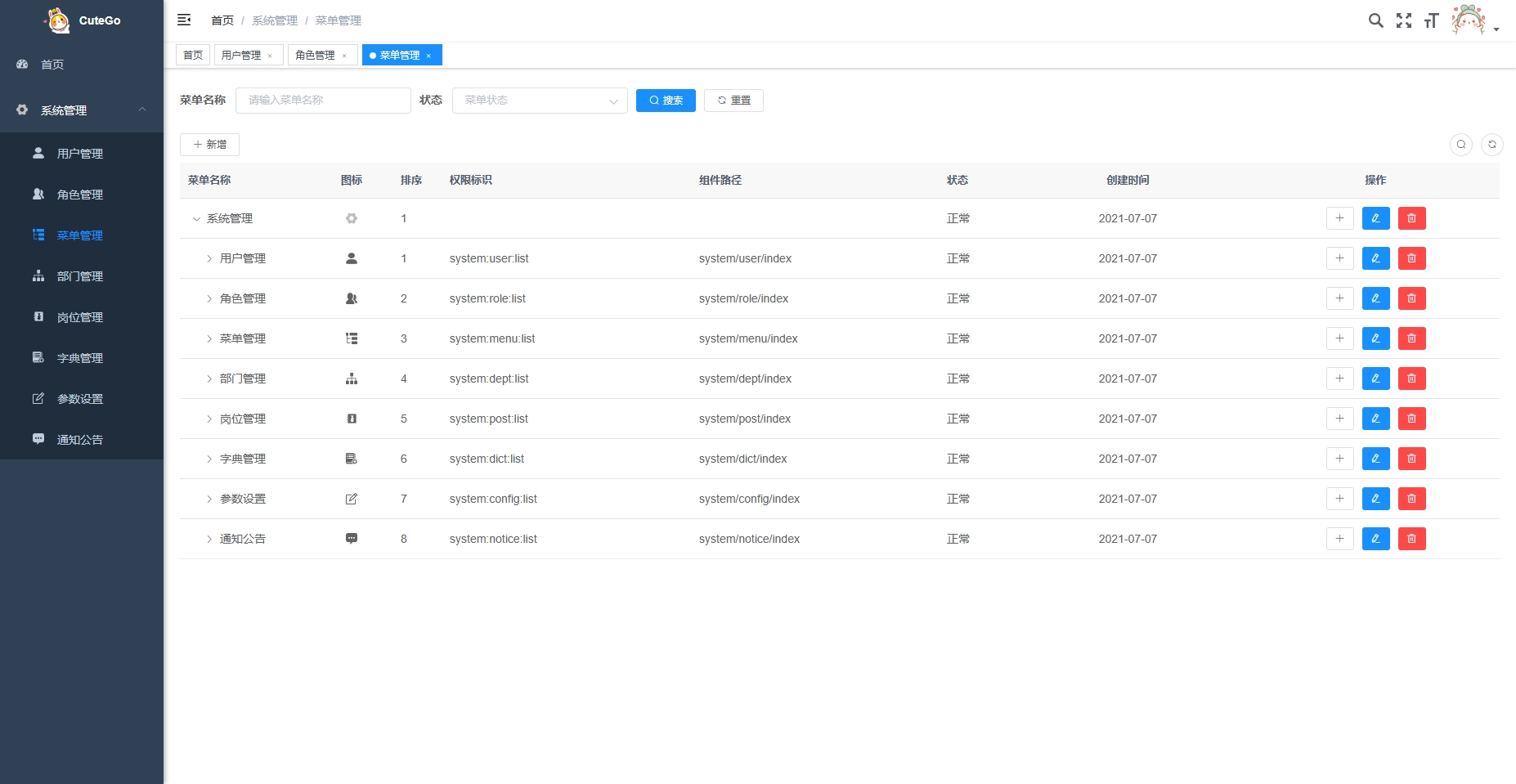
Task: Open the header search magnifier icon
Action: click(1376, 20)
